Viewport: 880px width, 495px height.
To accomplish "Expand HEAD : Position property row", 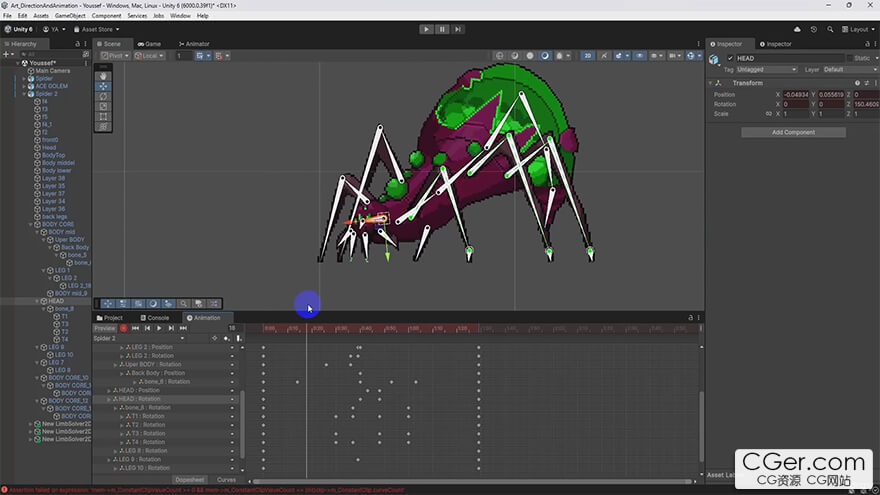I will point(109,391).
